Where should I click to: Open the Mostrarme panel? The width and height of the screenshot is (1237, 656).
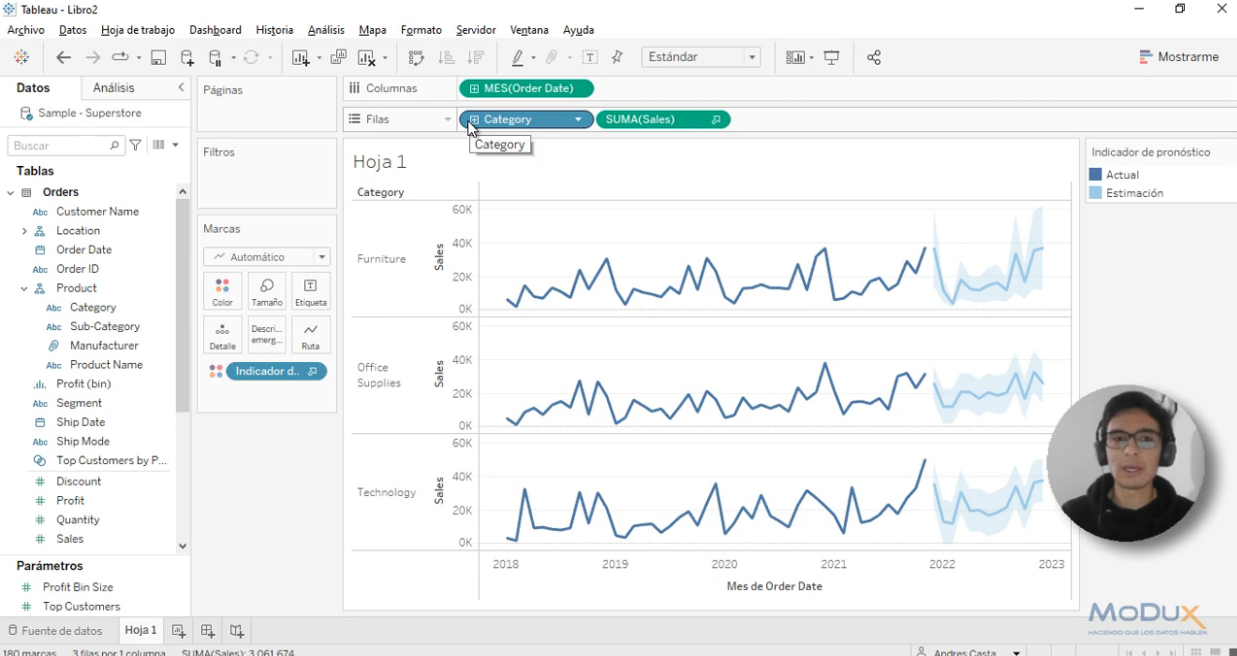point(1180,57)
